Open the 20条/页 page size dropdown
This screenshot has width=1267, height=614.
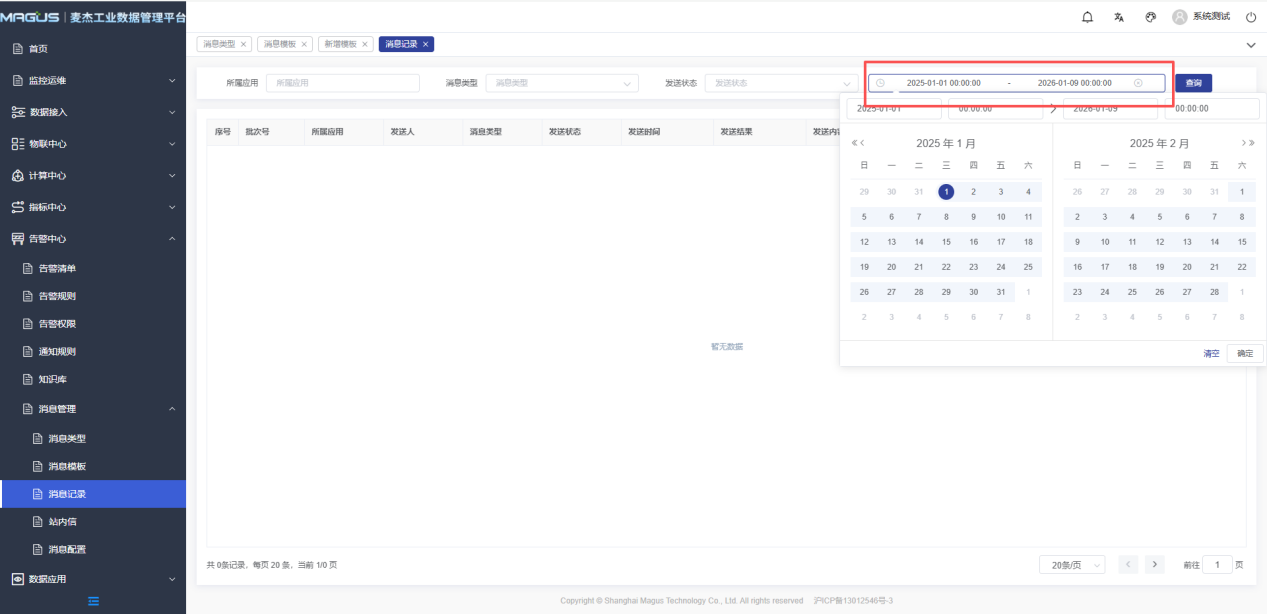click(x=1071, y=565)
